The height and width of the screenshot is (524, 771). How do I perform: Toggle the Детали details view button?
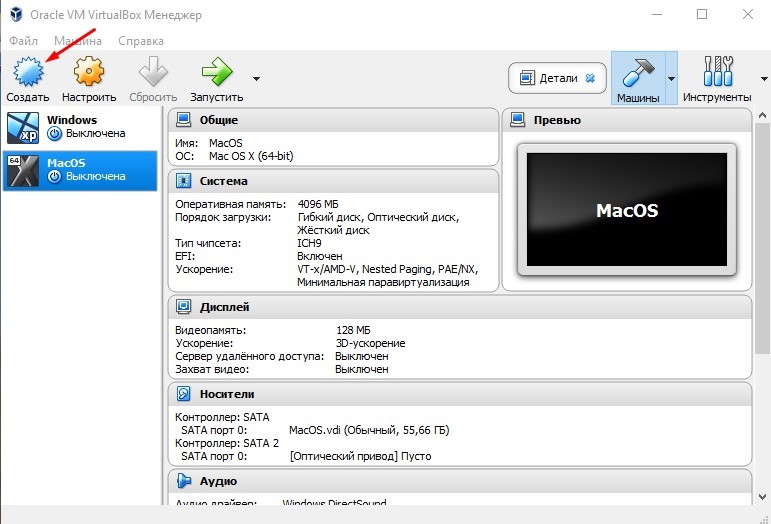pos(550,78)
